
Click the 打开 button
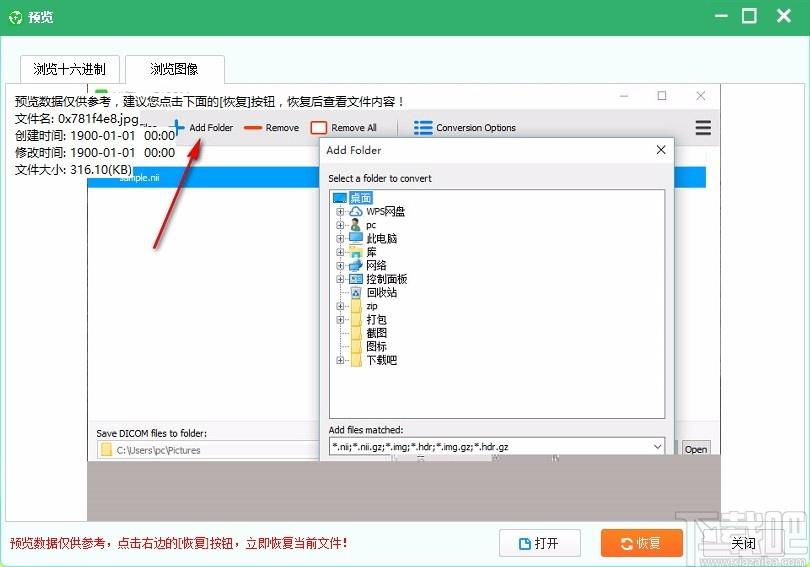(x=539, y=543)
